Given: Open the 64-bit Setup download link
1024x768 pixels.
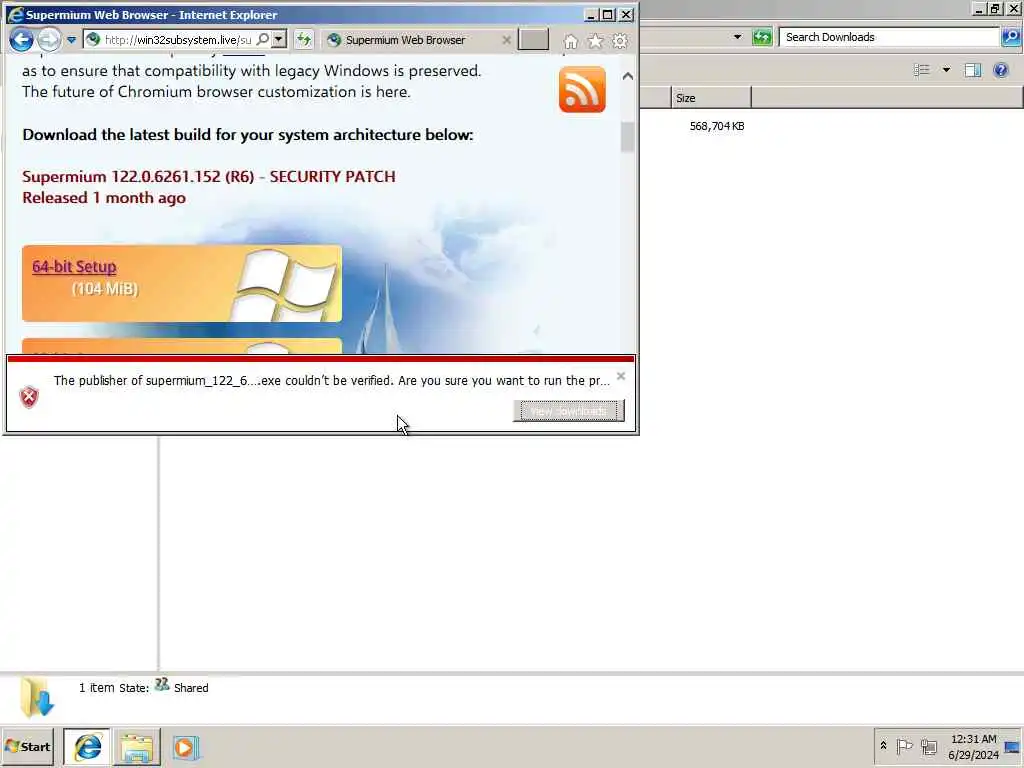Looking at the screenshot, I should [74, 266].
